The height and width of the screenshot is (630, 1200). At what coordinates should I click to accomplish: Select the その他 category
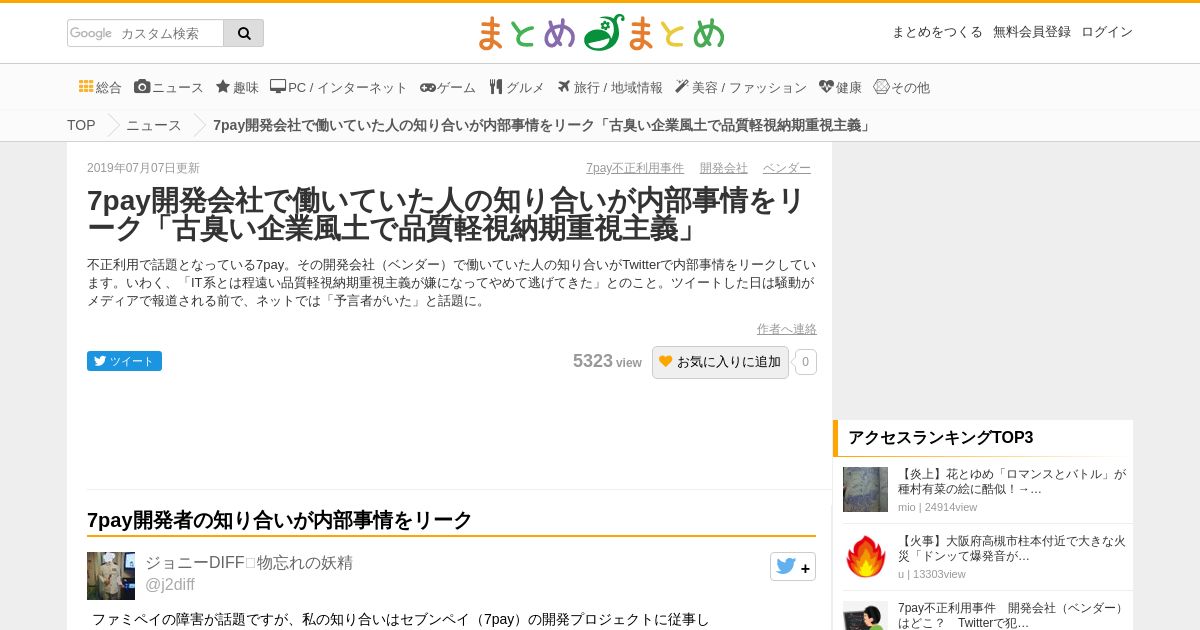point(901,87)
